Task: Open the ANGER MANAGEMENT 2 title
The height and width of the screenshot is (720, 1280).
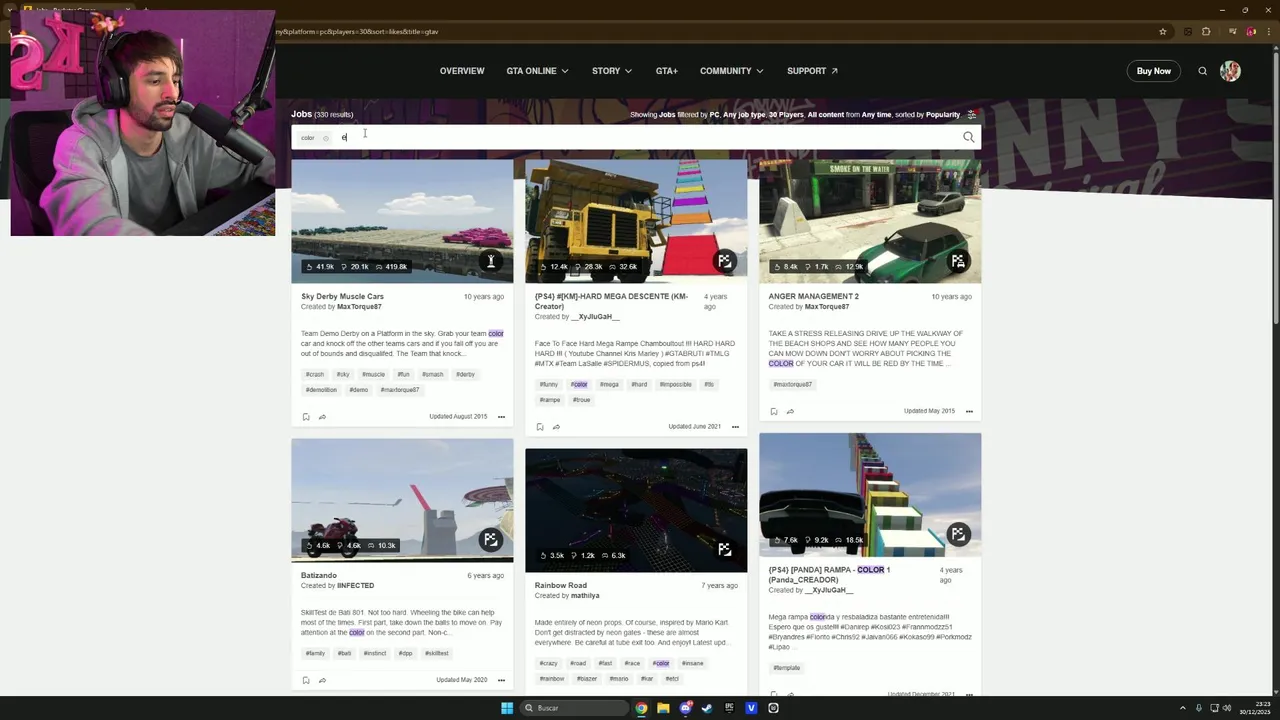Action: pyautogui.click(x=813, y=296)
